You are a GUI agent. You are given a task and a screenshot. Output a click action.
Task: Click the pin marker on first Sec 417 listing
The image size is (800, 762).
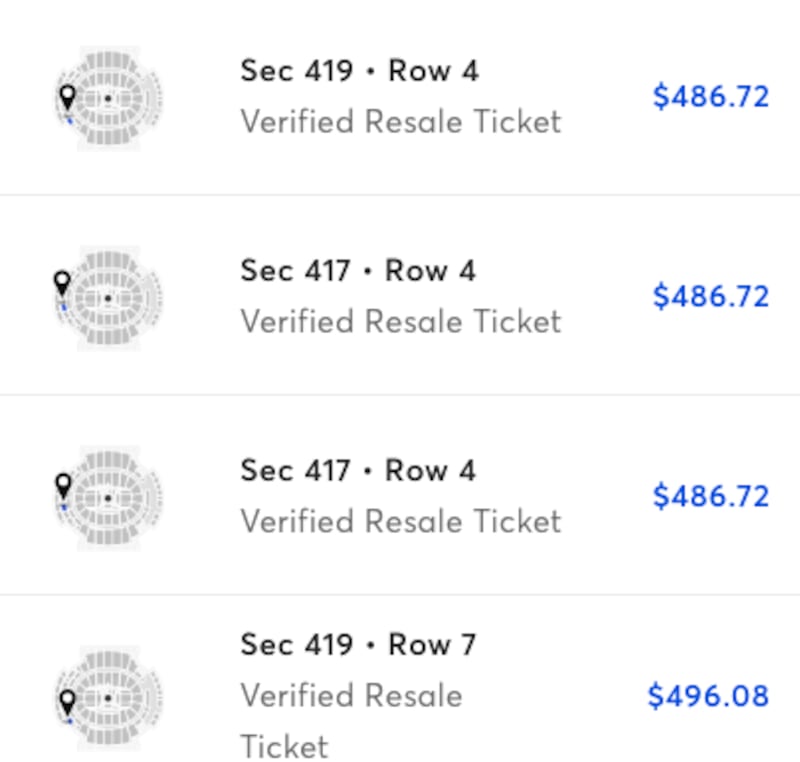point(62,282)
